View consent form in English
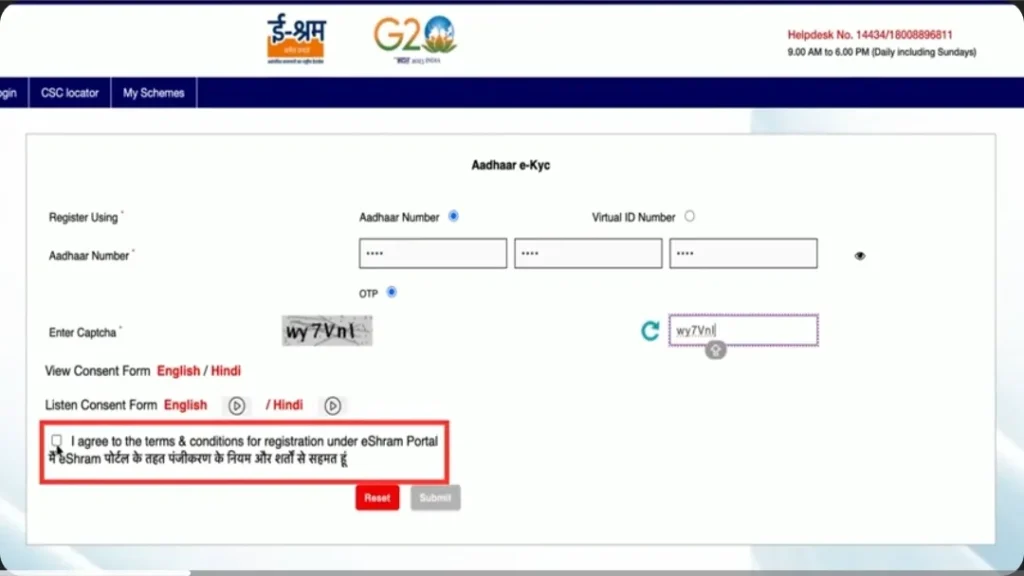This screenshot has width=1024, height=576. 178,371
